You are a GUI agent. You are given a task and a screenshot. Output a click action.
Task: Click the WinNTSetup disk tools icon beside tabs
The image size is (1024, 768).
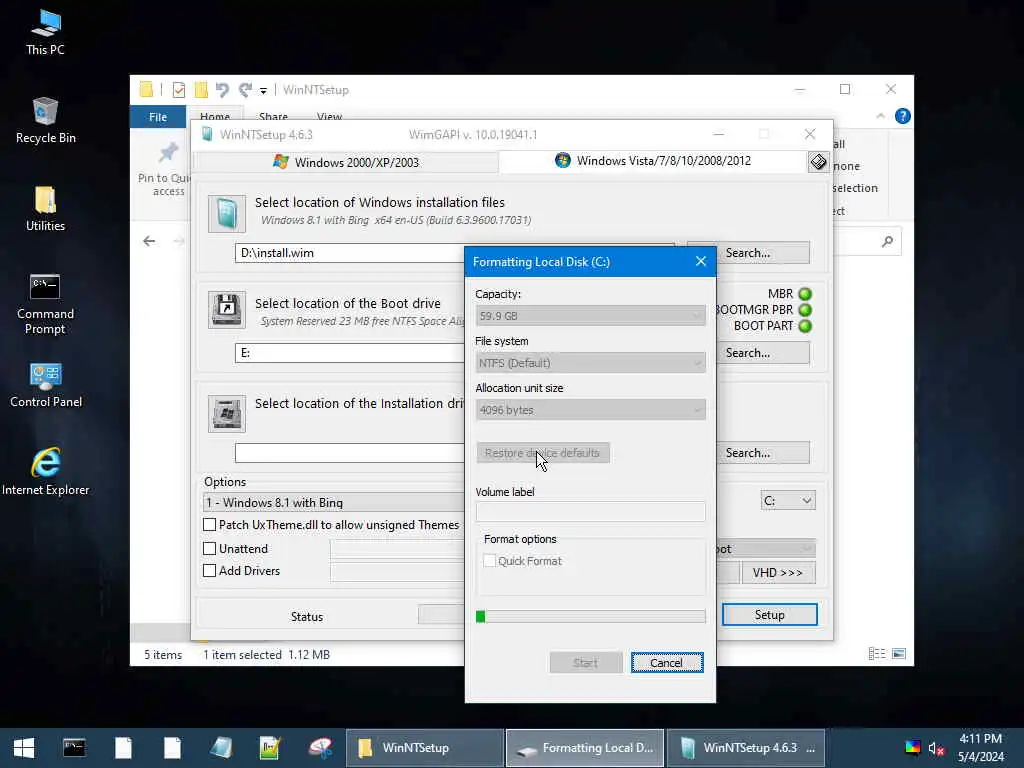[818, 161]
